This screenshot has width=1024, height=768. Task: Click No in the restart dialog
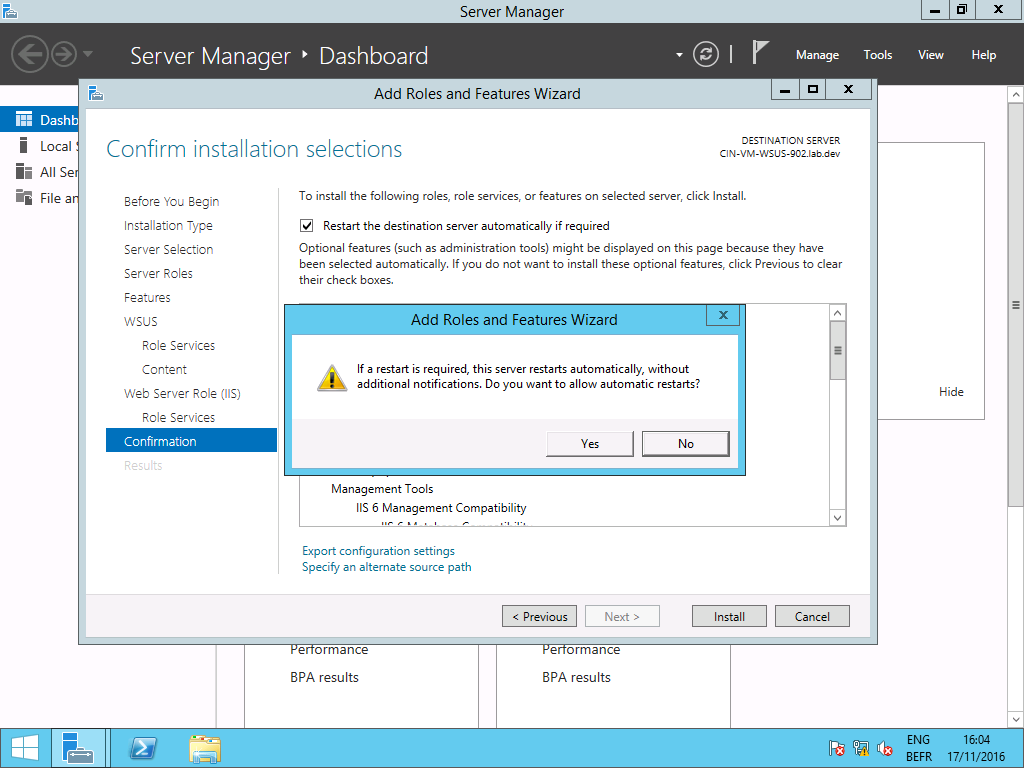(686, 443)
